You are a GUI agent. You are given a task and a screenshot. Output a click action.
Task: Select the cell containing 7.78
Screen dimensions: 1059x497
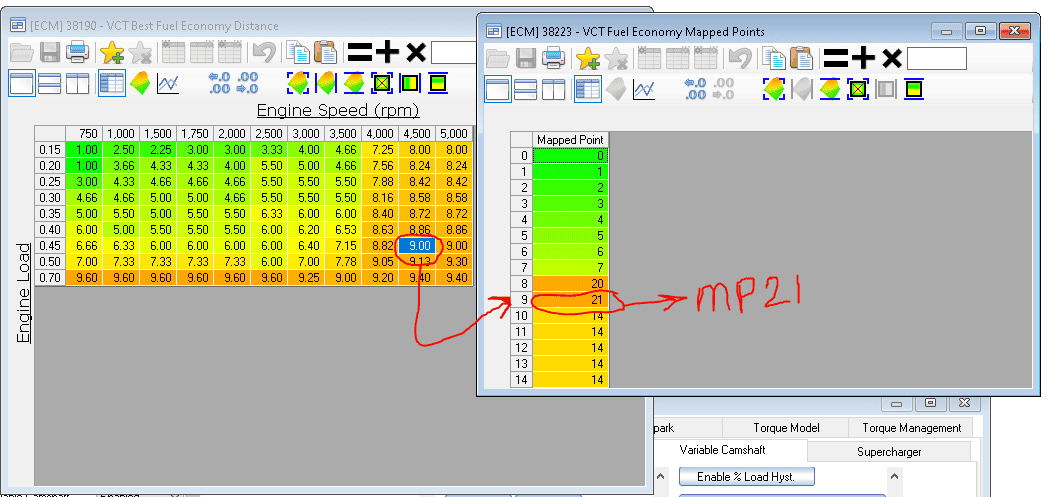343,262
